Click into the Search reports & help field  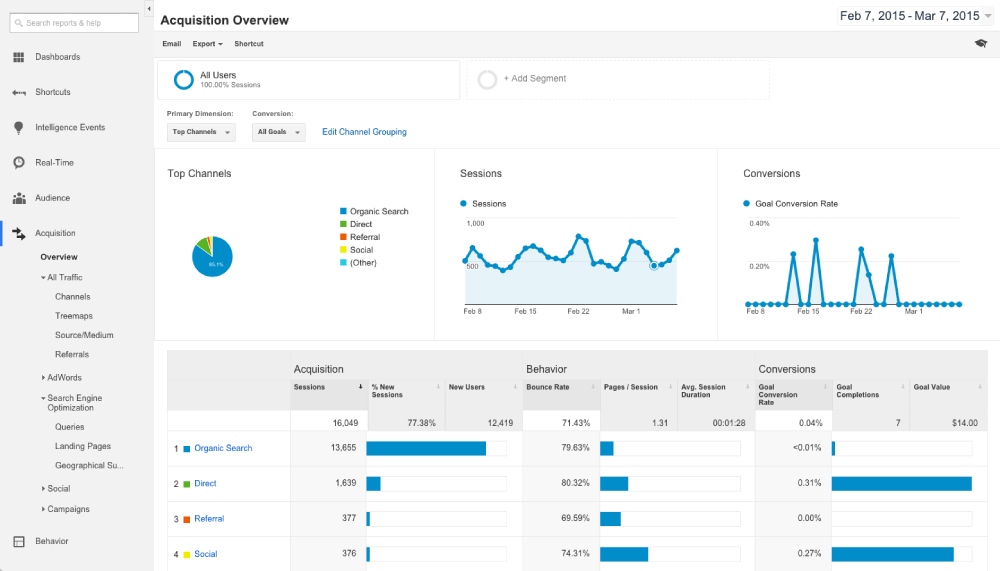[x=74, y=23]
